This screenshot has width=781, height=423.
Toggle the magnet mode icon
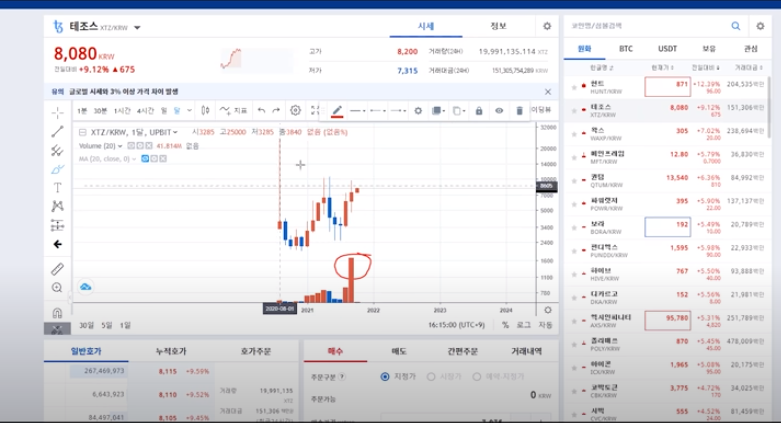tap(57, 312)
